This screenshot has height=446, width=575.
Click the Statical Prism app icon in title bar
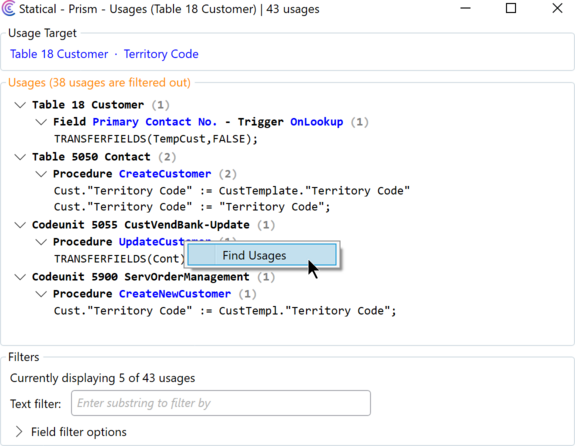pos(8,9)
